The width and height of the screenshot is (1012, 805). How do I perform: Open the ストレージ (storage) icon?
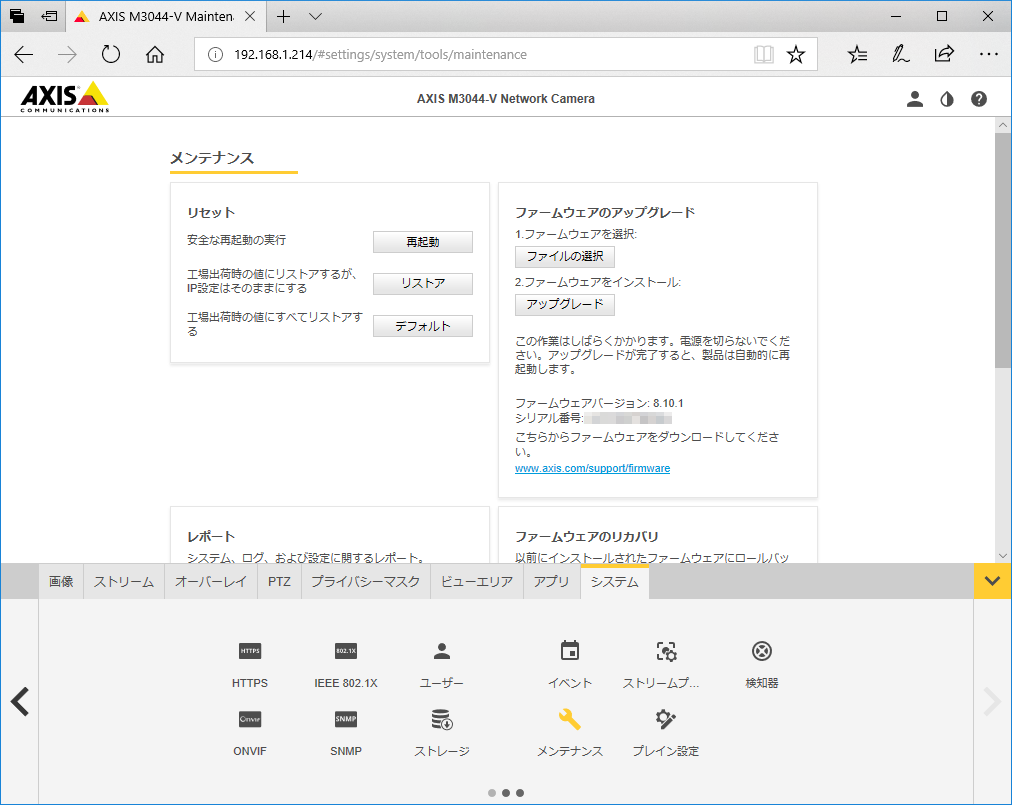tap(441, 719)
